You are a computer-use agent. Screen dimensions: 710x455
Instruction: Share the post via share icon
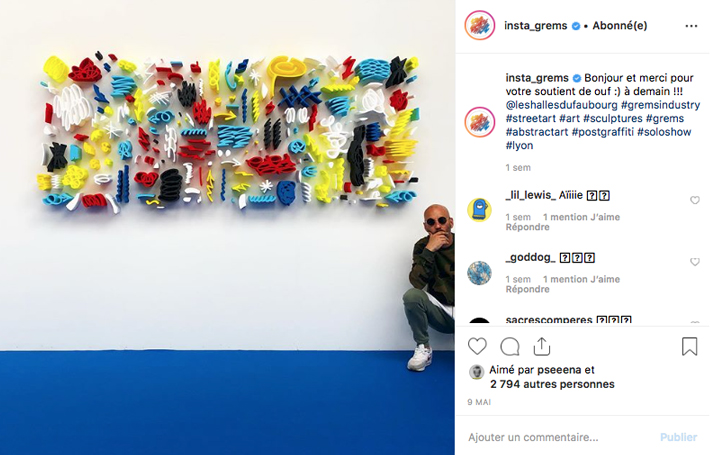[x=542, y=346]
